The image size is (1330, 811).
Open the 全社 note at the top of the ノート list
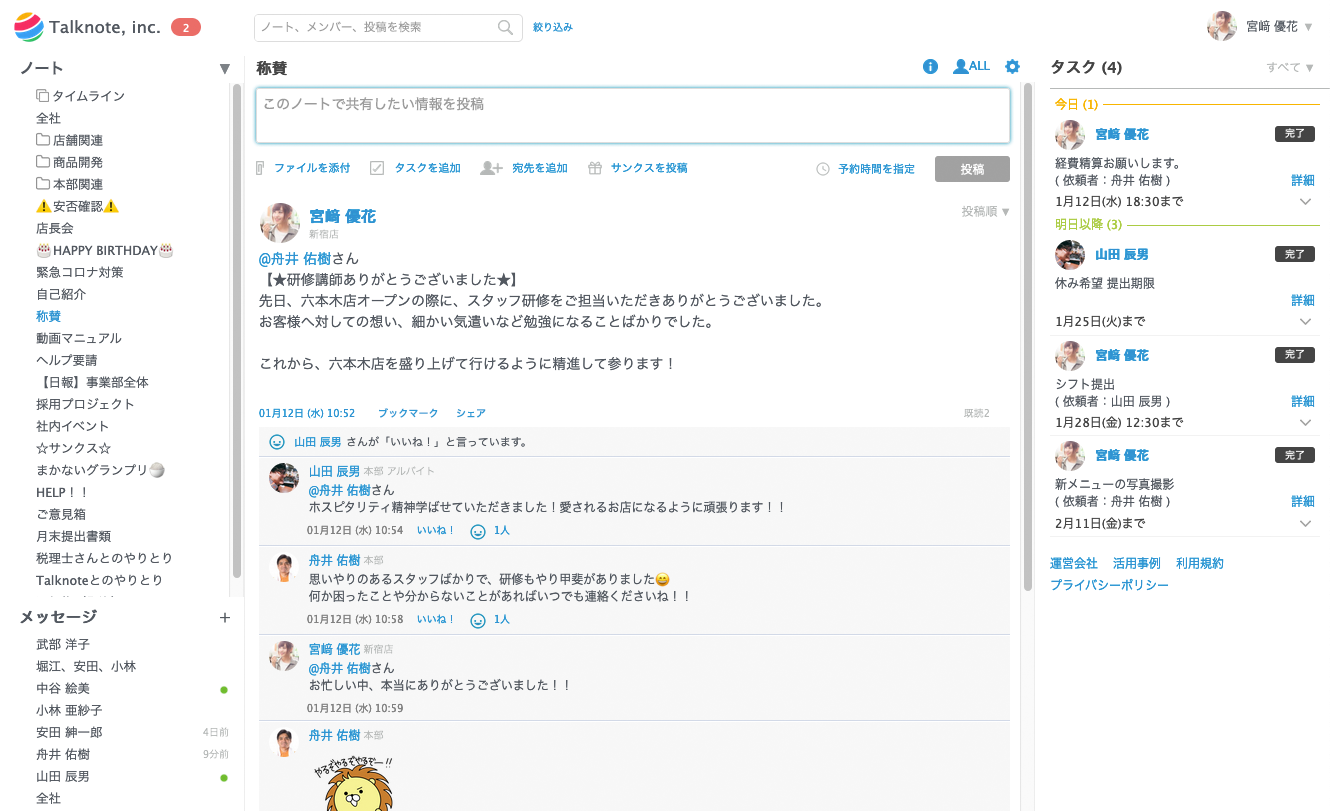48,118
